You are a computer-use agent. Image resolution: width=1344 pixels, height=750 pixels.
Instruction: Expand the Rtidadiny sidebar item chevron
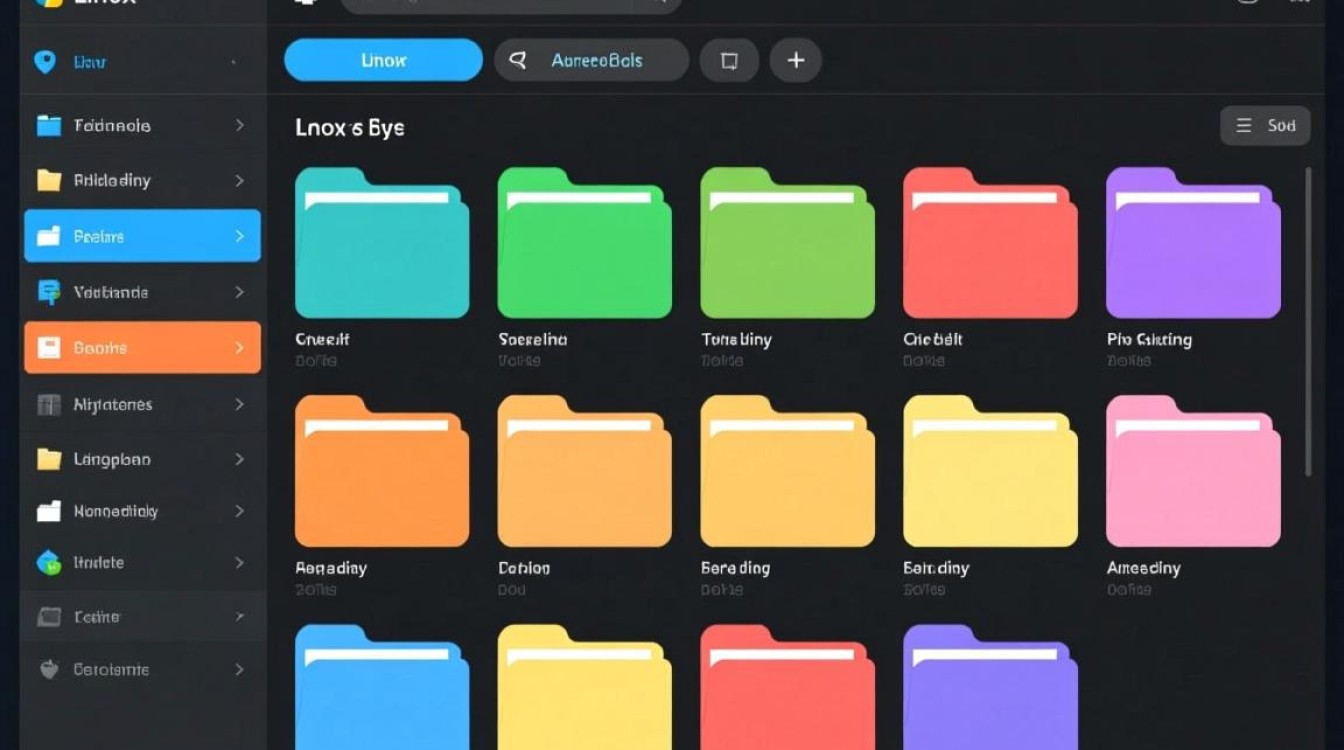tap(239, 181)
